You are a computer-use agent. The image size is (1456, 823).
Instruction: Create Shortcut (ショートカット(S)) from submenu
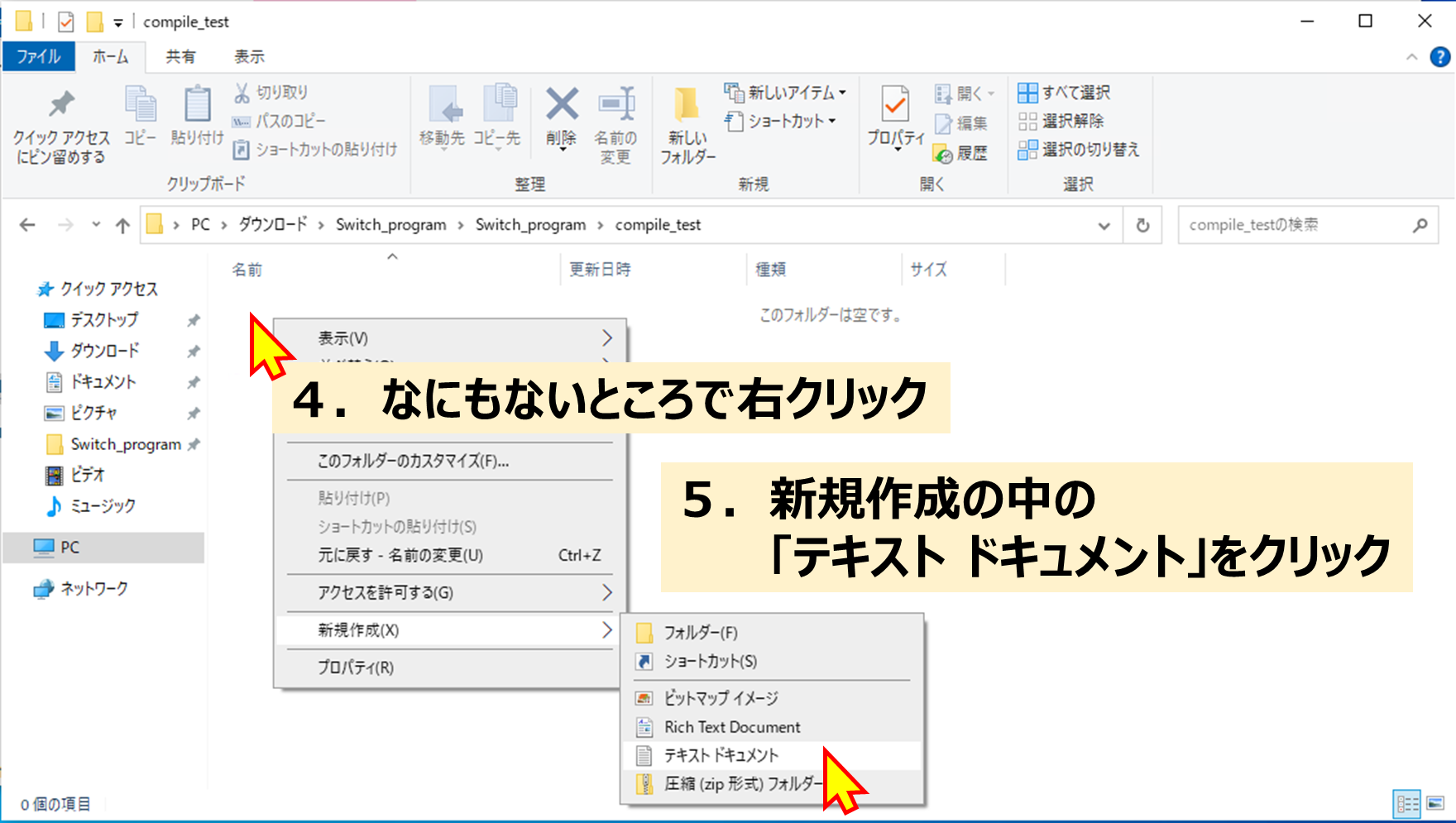[x=771, y=662]
